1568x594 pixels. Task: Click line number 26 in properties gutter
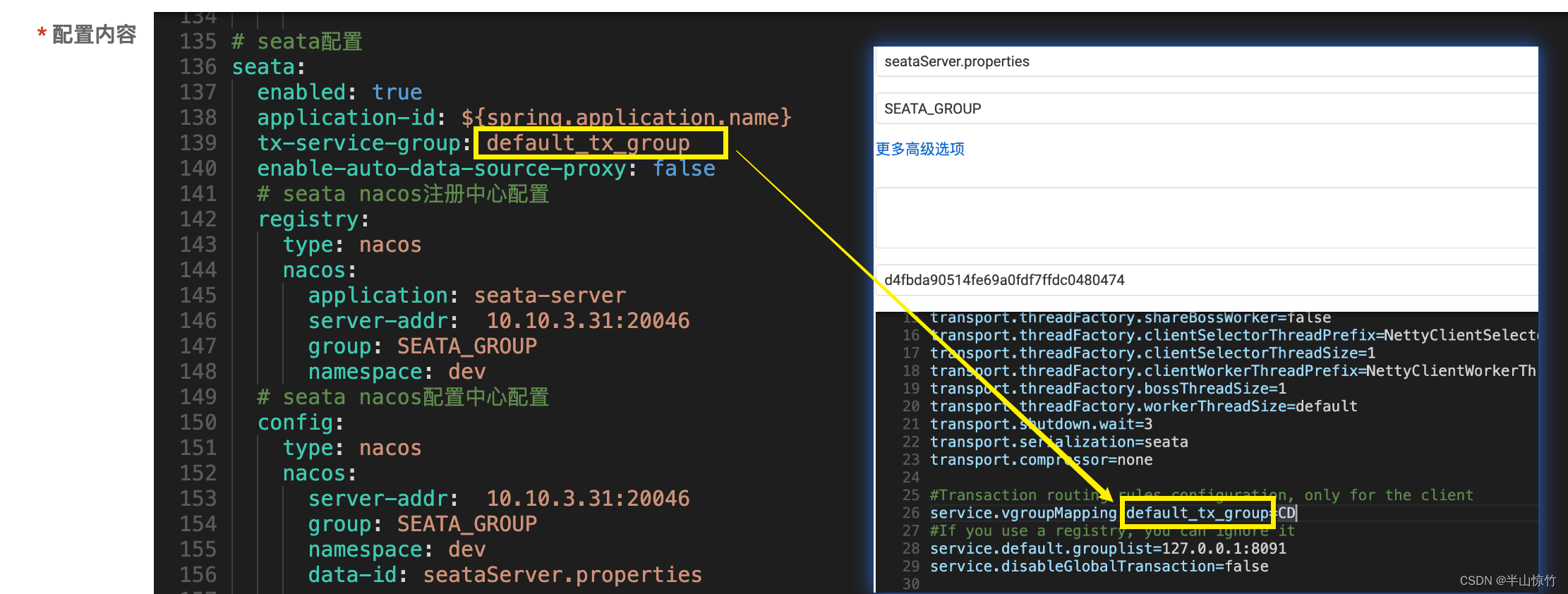pos(911,513)
